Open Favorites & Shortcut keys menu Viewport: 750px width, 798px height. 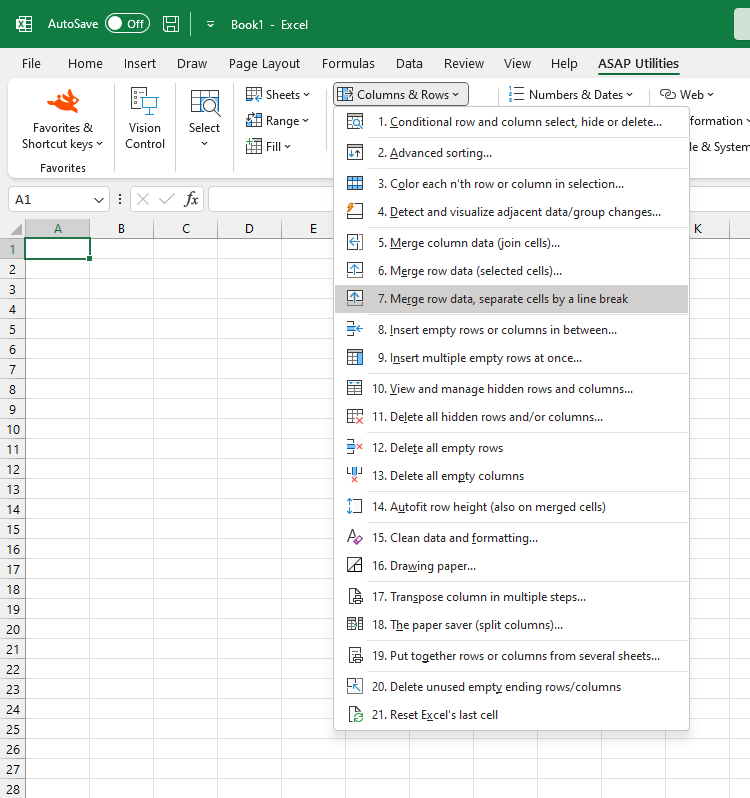[63, 120]
